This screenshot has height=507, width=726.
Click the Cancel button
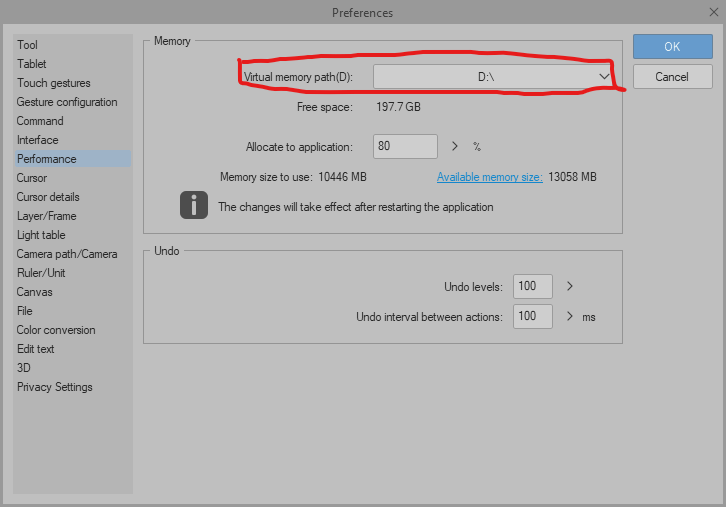coord(672,76)
